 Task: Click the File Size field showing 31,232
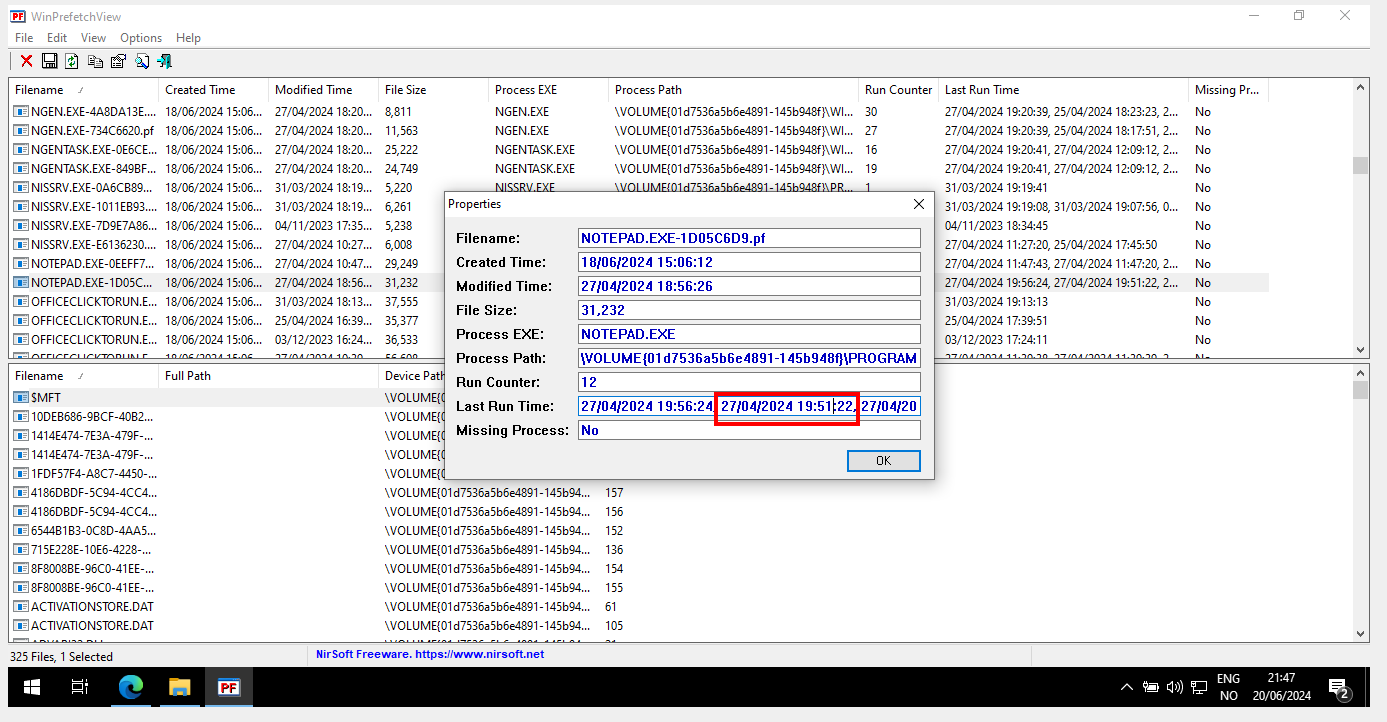coord(749,310)
